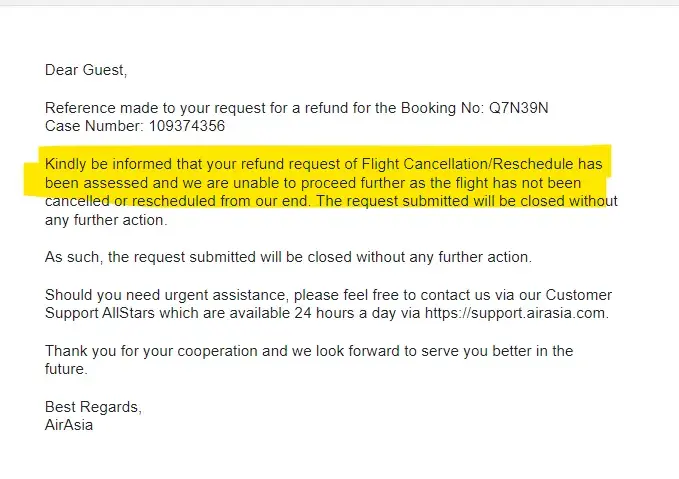The height and width of the screenshot is (479, 679).
Task: Click the "Best Regards," closing line
Action: (93, 406)
